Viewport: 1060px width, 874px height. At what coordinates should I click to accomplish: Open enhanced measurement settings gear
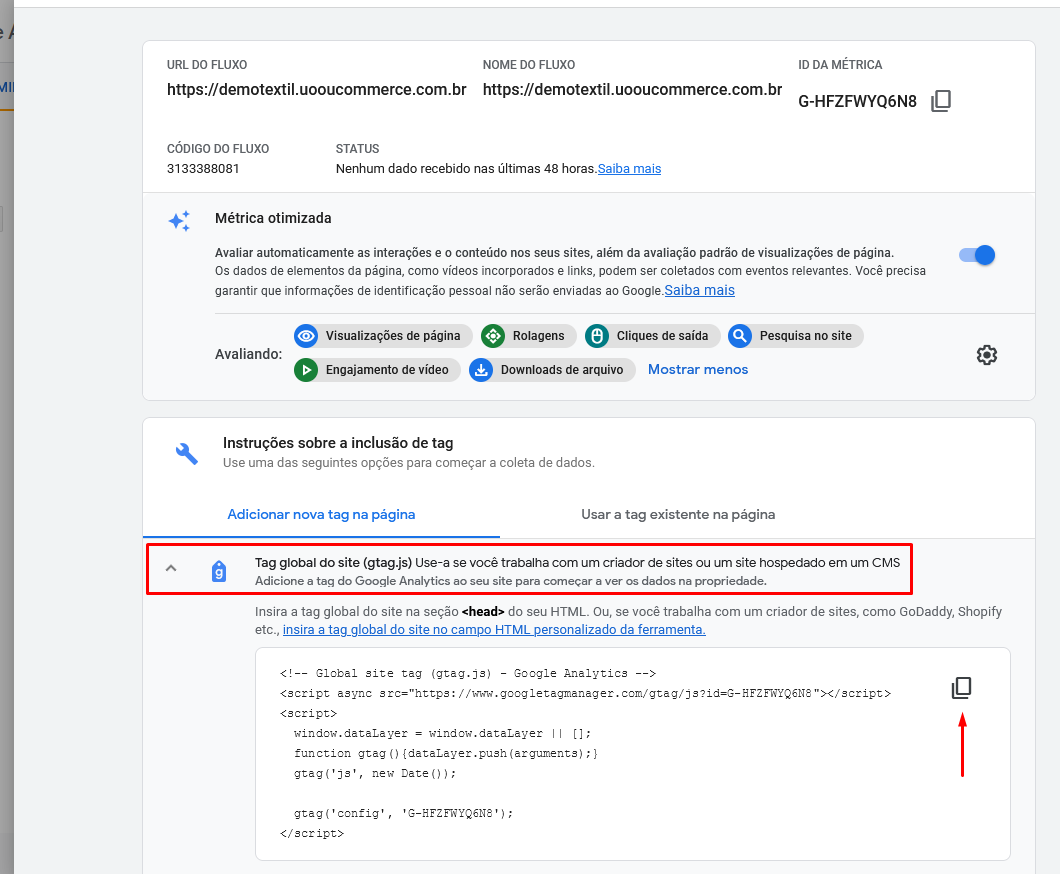[986, 355]
